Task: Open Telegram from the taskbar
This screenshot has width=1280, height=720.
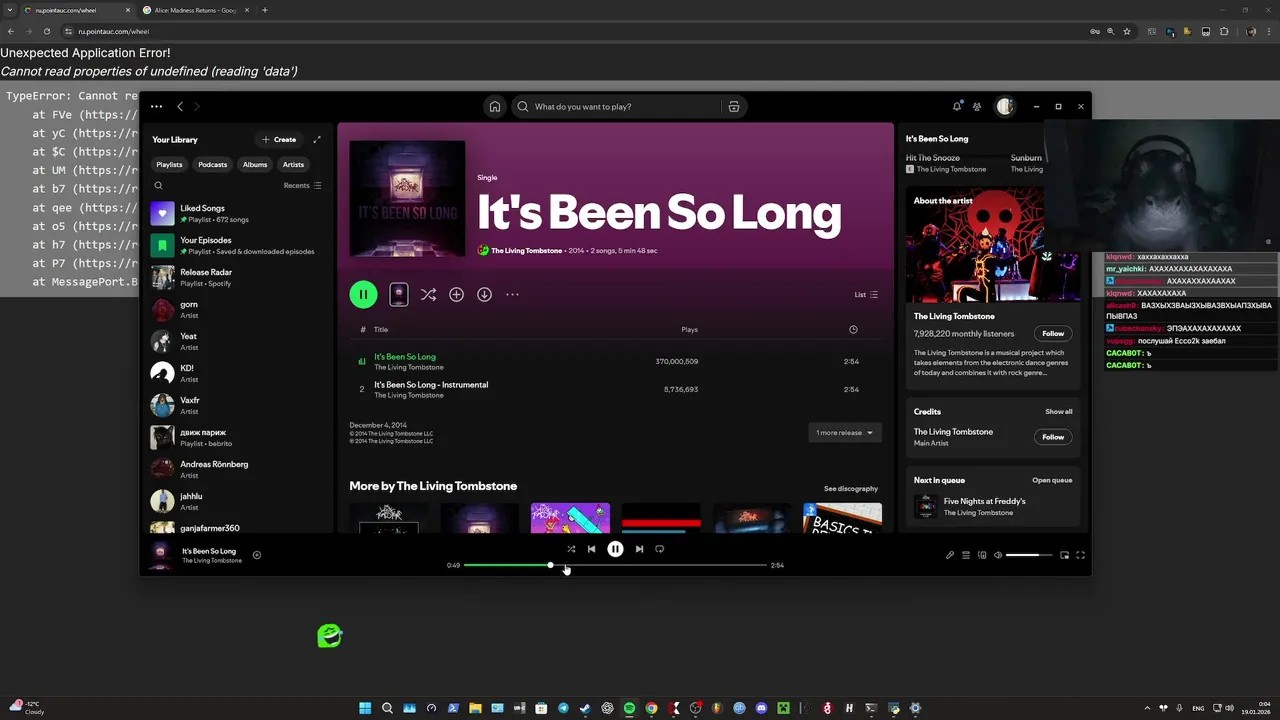Action: coord(563,708)
